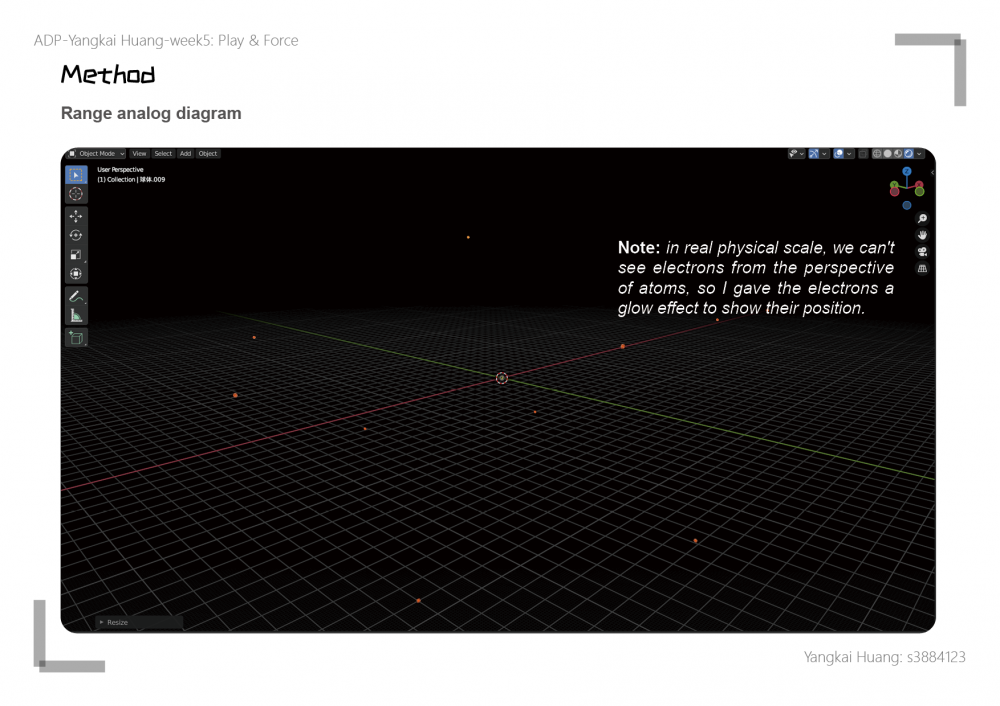The height and width of the screenshot is (706, 1000).
Task: Pick the Transform tool
Action: (x=76, y=274)
